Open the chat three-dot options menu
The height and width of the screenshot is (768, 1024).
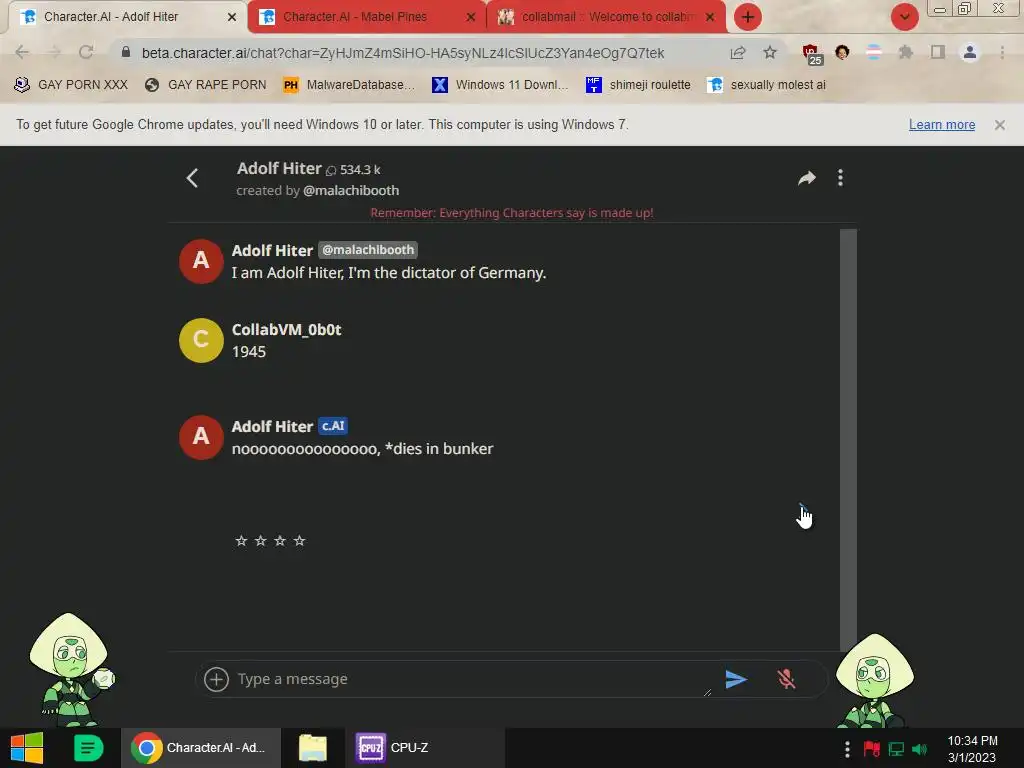tap(840, 178)
